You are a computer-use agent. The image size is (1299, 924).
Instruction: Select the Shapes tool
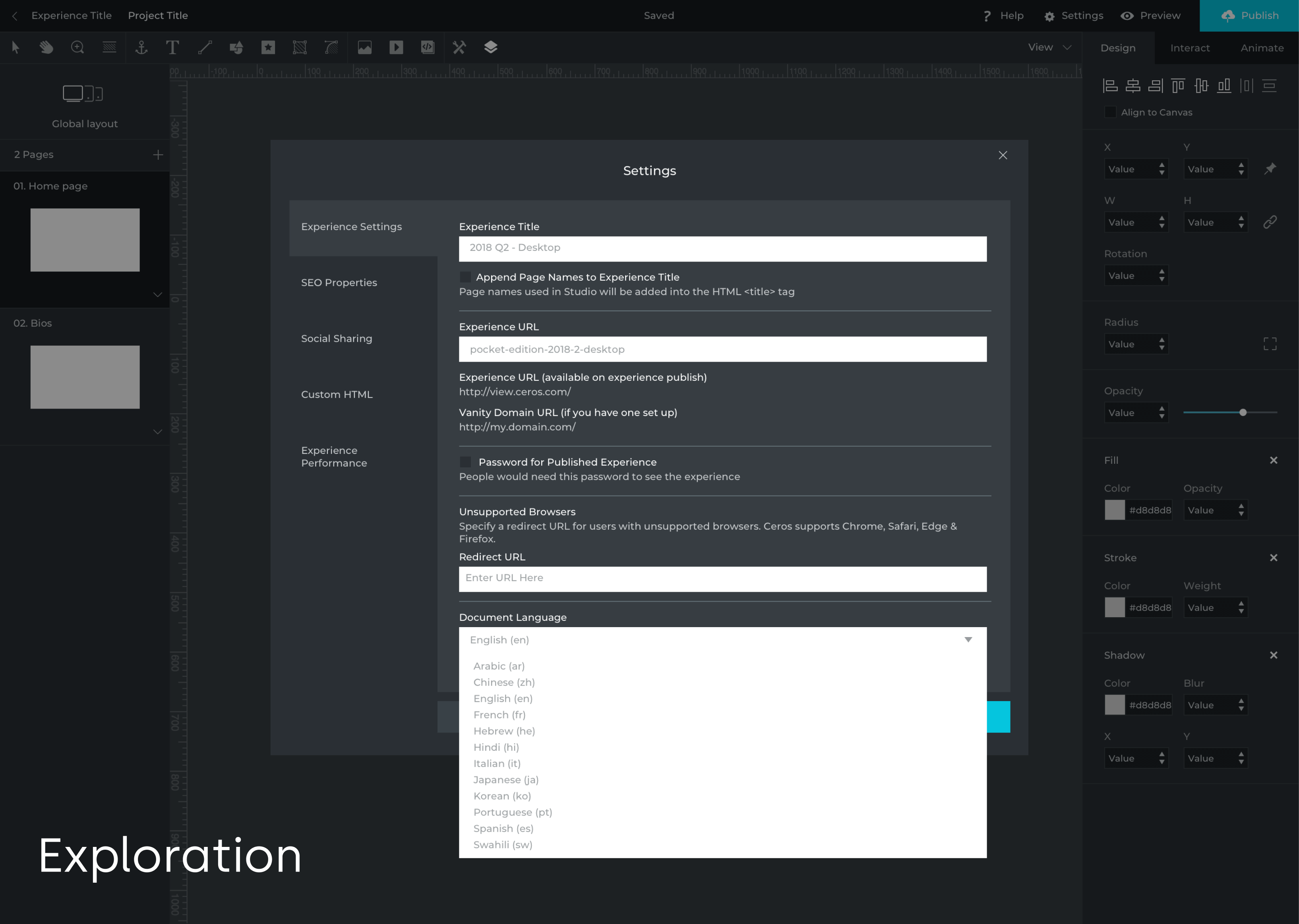point(236,48)
